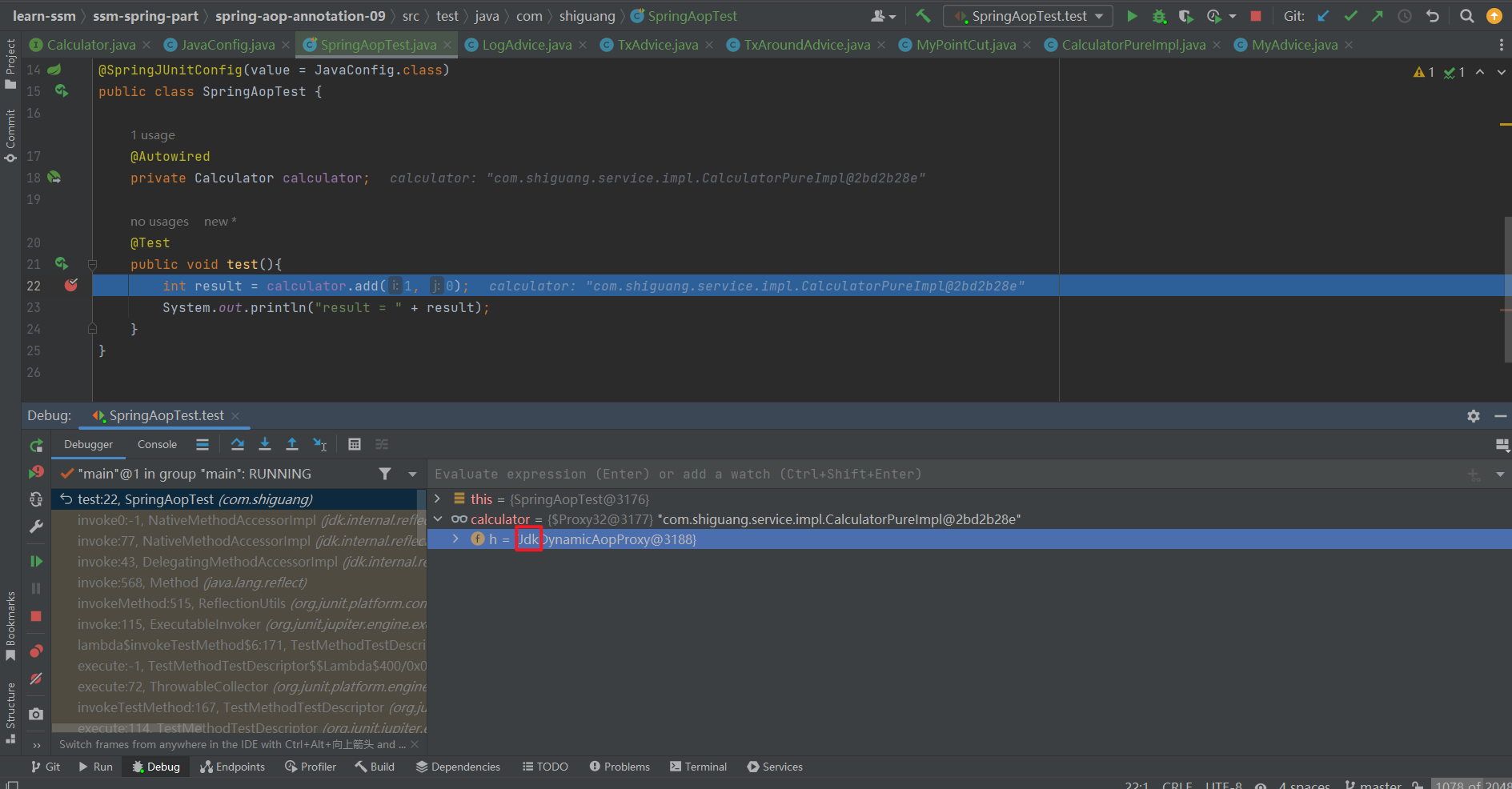Expand the h JdkDynamicAopProxy node

[x=455, y=539]
